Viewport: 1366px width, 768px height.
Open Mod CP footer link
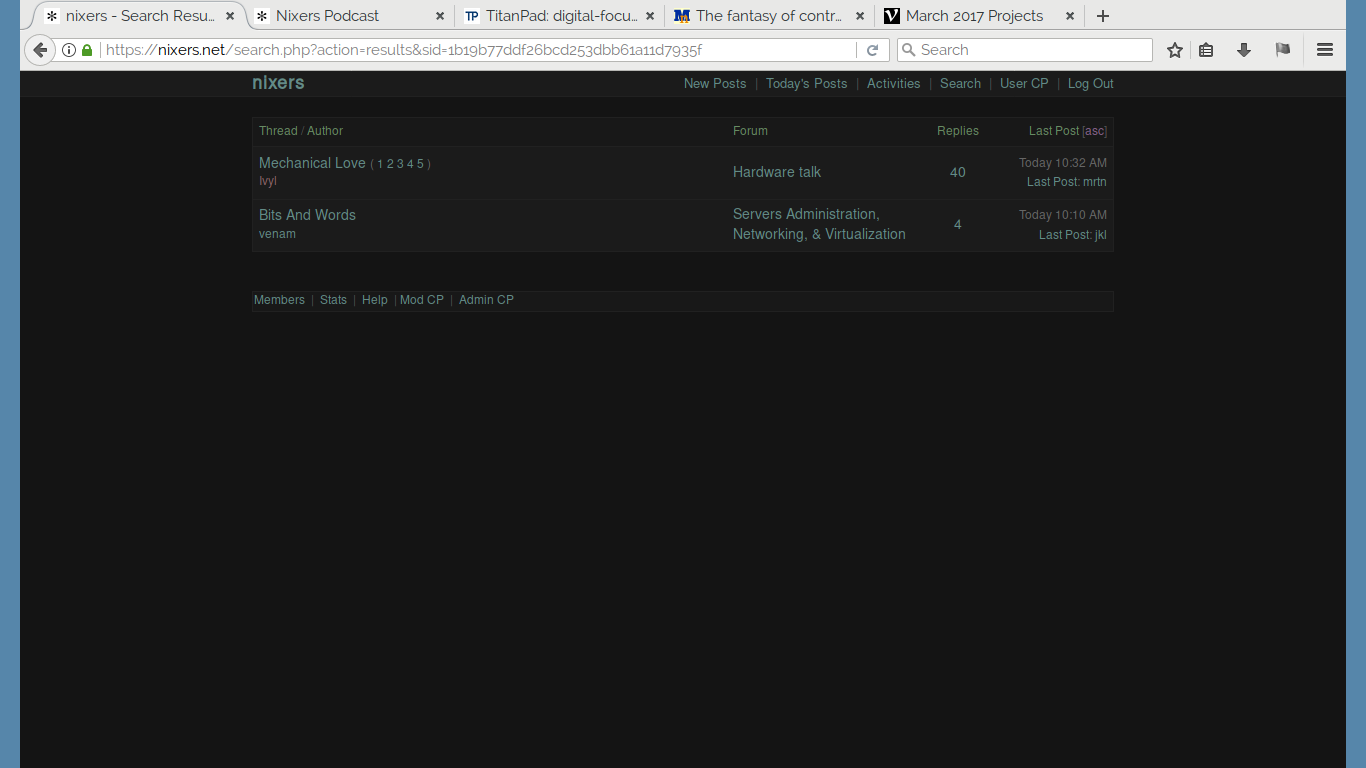coord(422,300)
